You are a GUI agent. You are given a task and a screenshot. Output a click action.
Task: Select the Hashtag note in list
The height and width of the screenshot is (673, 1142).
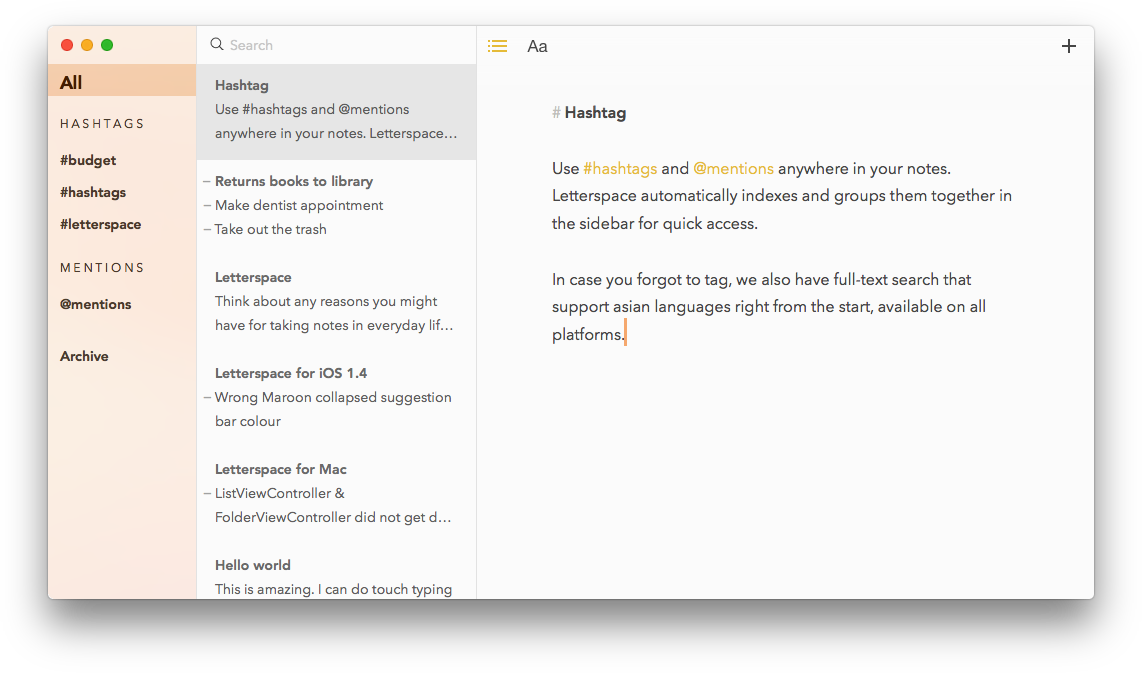coord(336,111)
